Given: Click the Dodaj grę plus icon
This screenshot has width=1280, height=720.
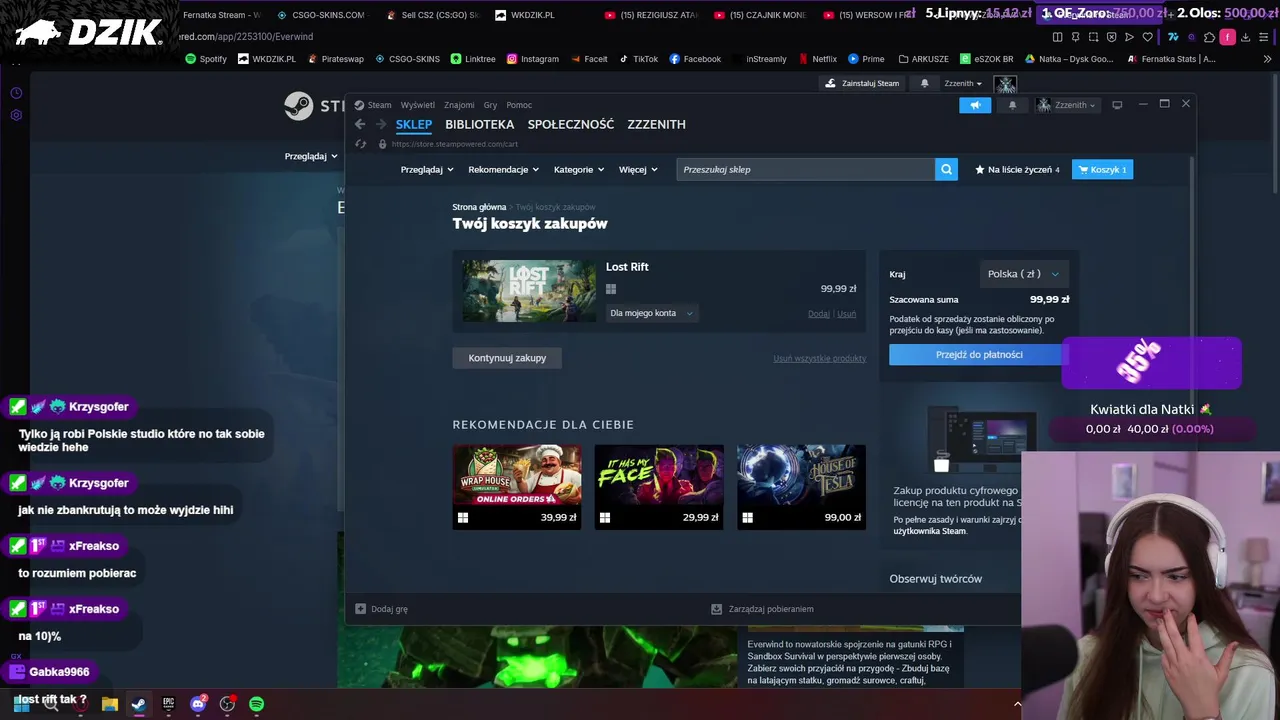Looking at the screenshot, I should pyautogui.click(x=361, y=608).
